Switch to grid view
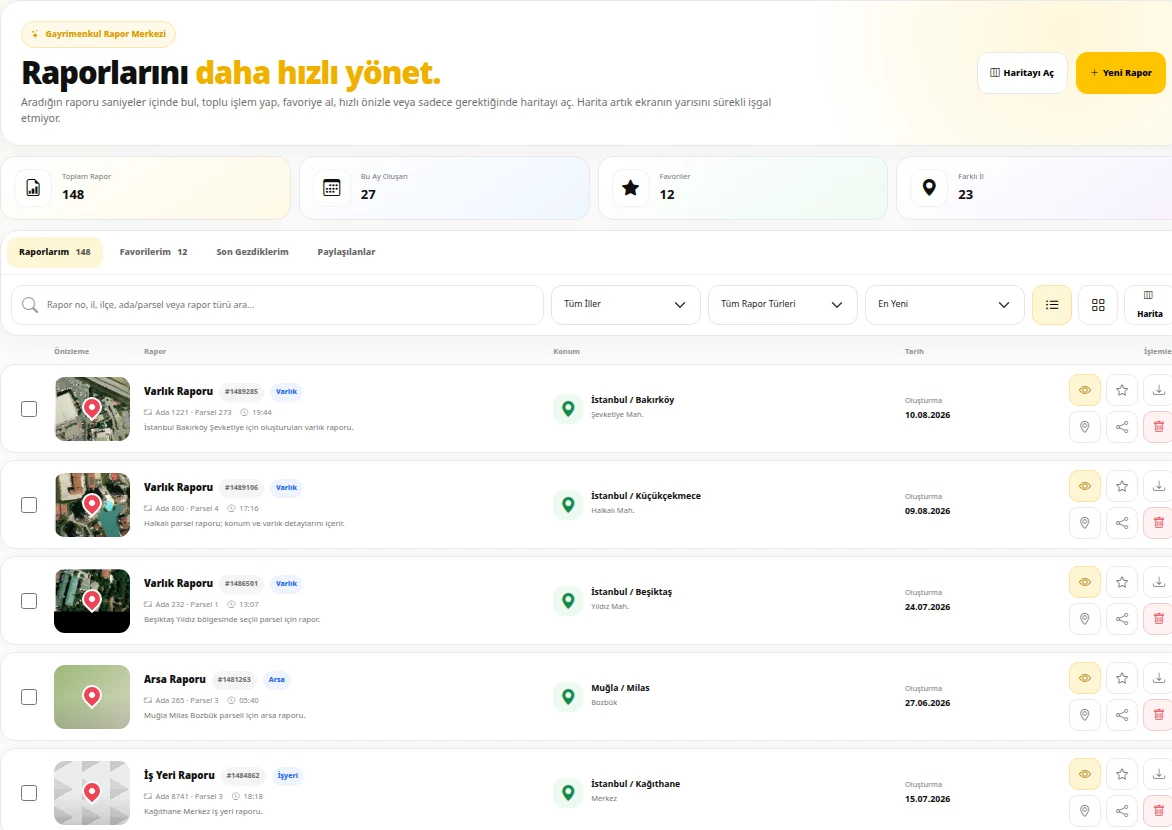The image size is (1172, 830). (x=1098, y=305)
